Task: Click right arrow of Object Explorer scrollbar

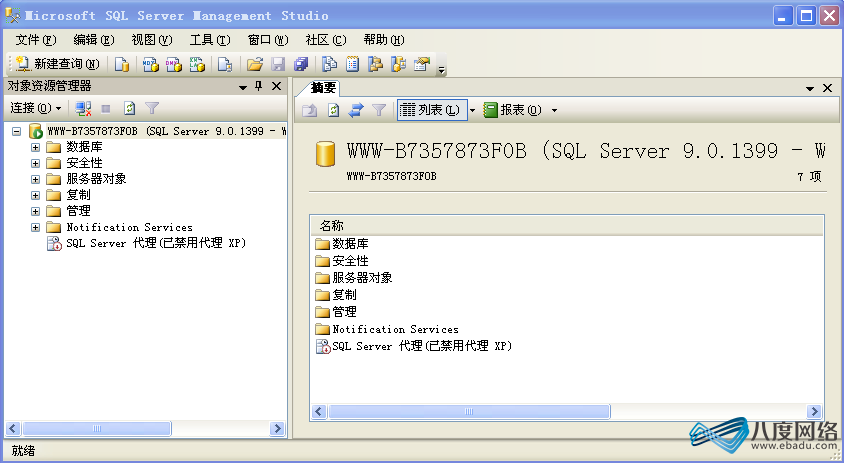Action: (277, 429)
